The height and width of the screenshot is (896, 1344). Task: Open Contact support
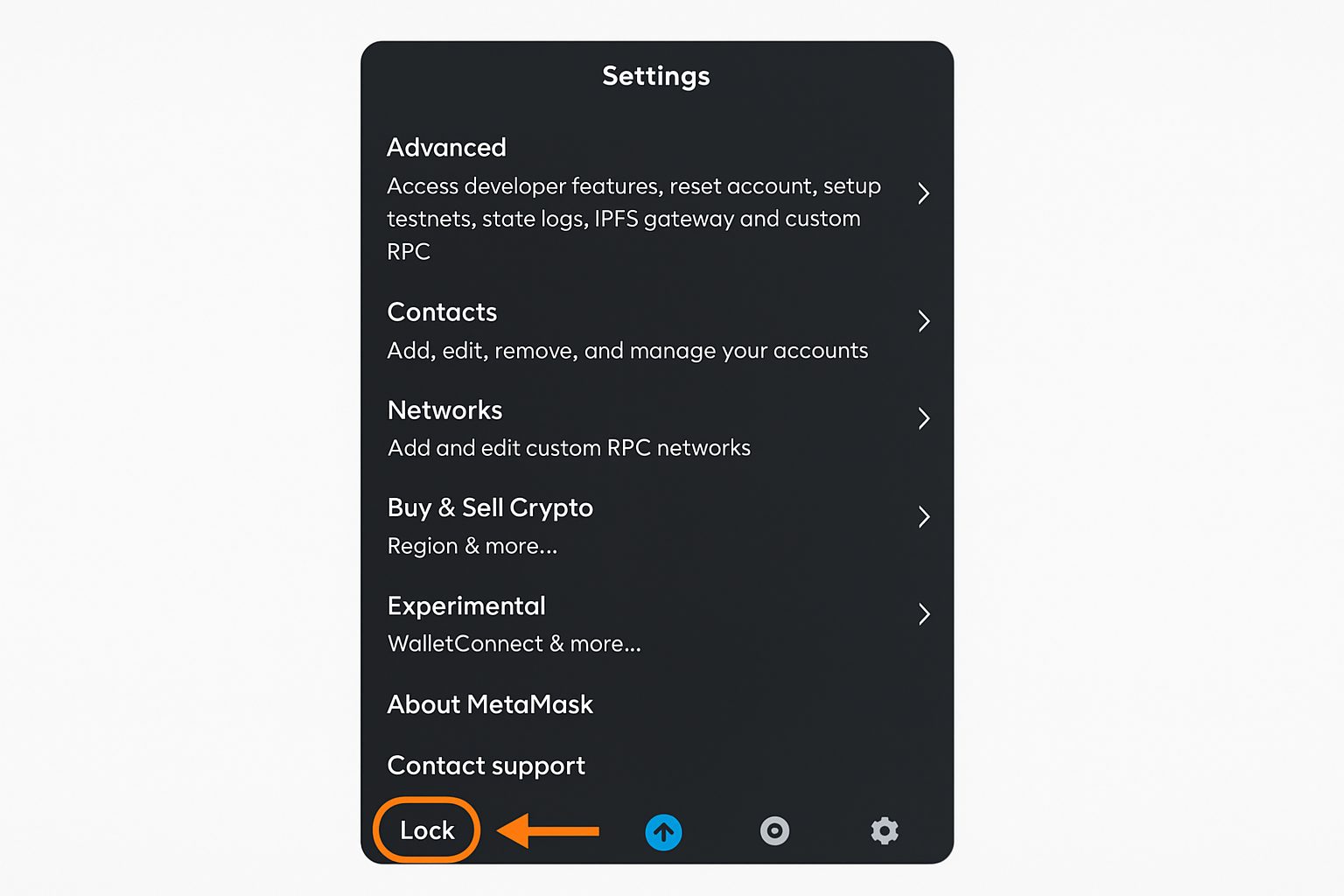486,766
